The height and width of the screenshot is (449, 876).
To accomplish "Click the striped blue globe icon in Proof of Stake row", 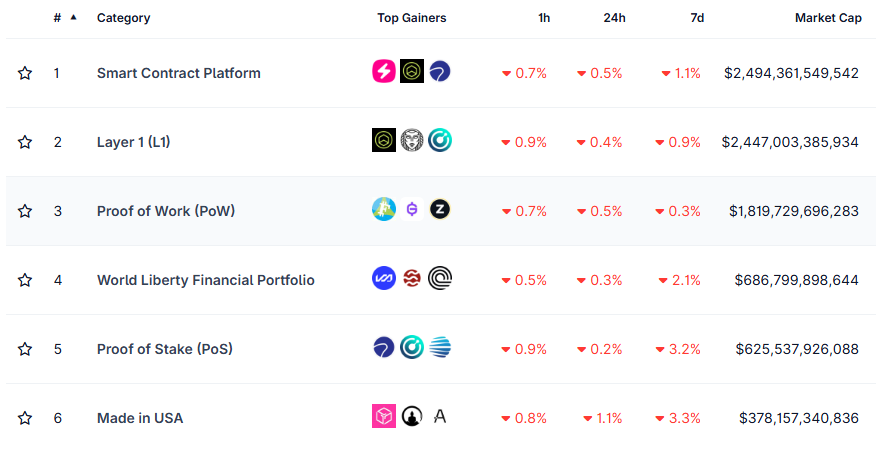I will tap(440, 347).
